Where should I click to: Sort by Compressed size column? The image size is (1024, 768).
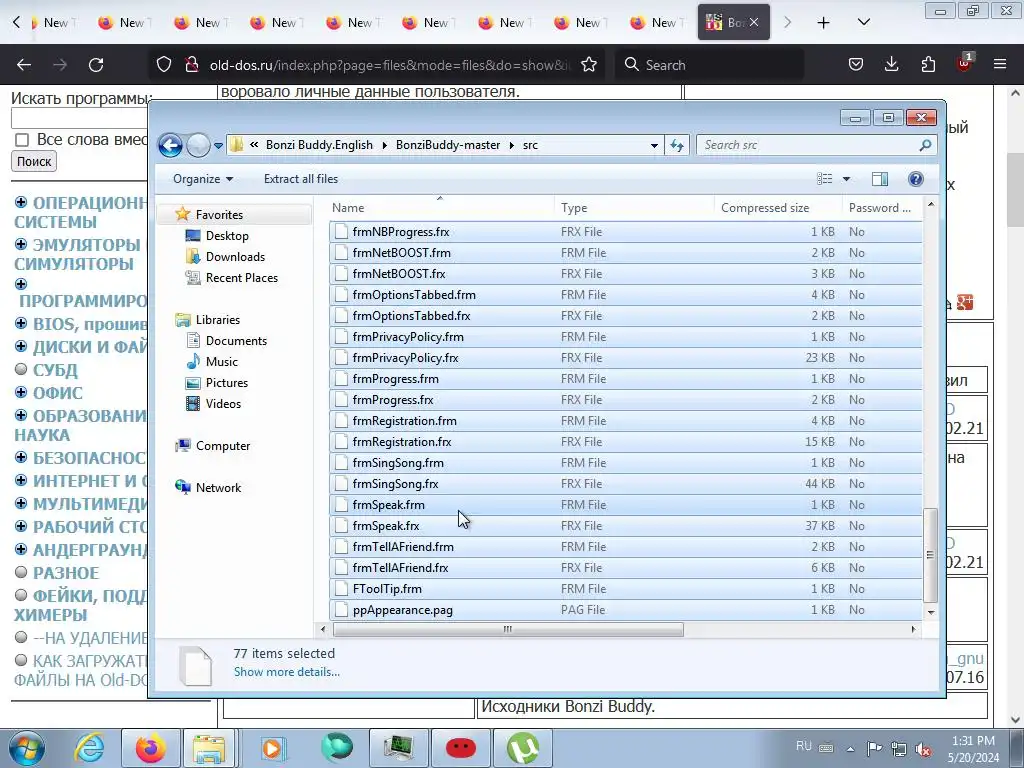pos(778,208)
